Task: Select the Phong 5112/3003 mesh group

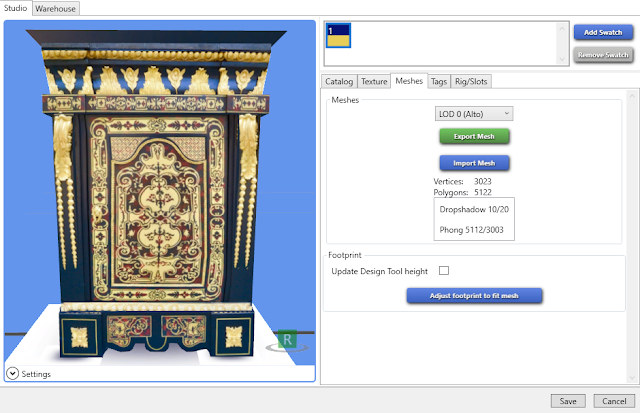Action: tap(471, 230)
